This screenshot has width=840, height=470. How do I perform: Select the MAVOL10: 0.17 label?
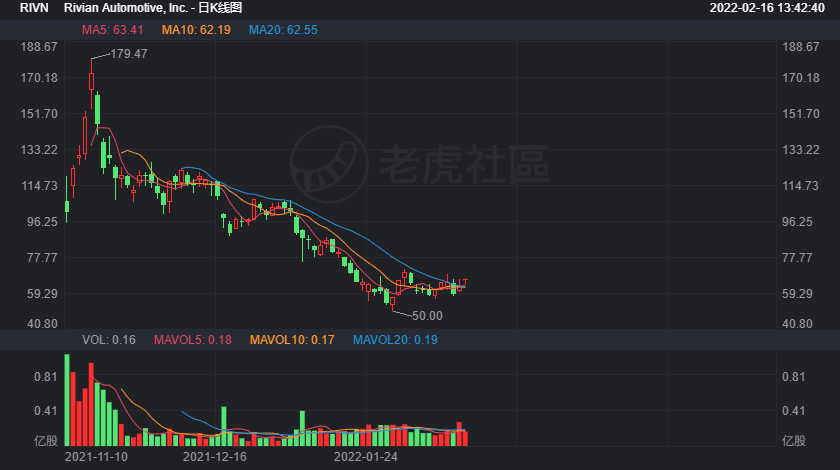(292, 340)
